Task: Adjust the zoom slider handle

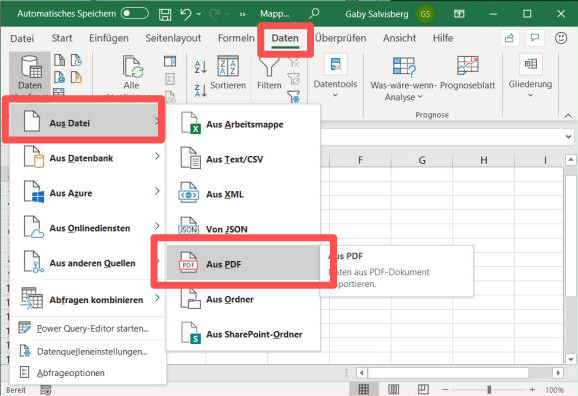Action: pos(489,389)
